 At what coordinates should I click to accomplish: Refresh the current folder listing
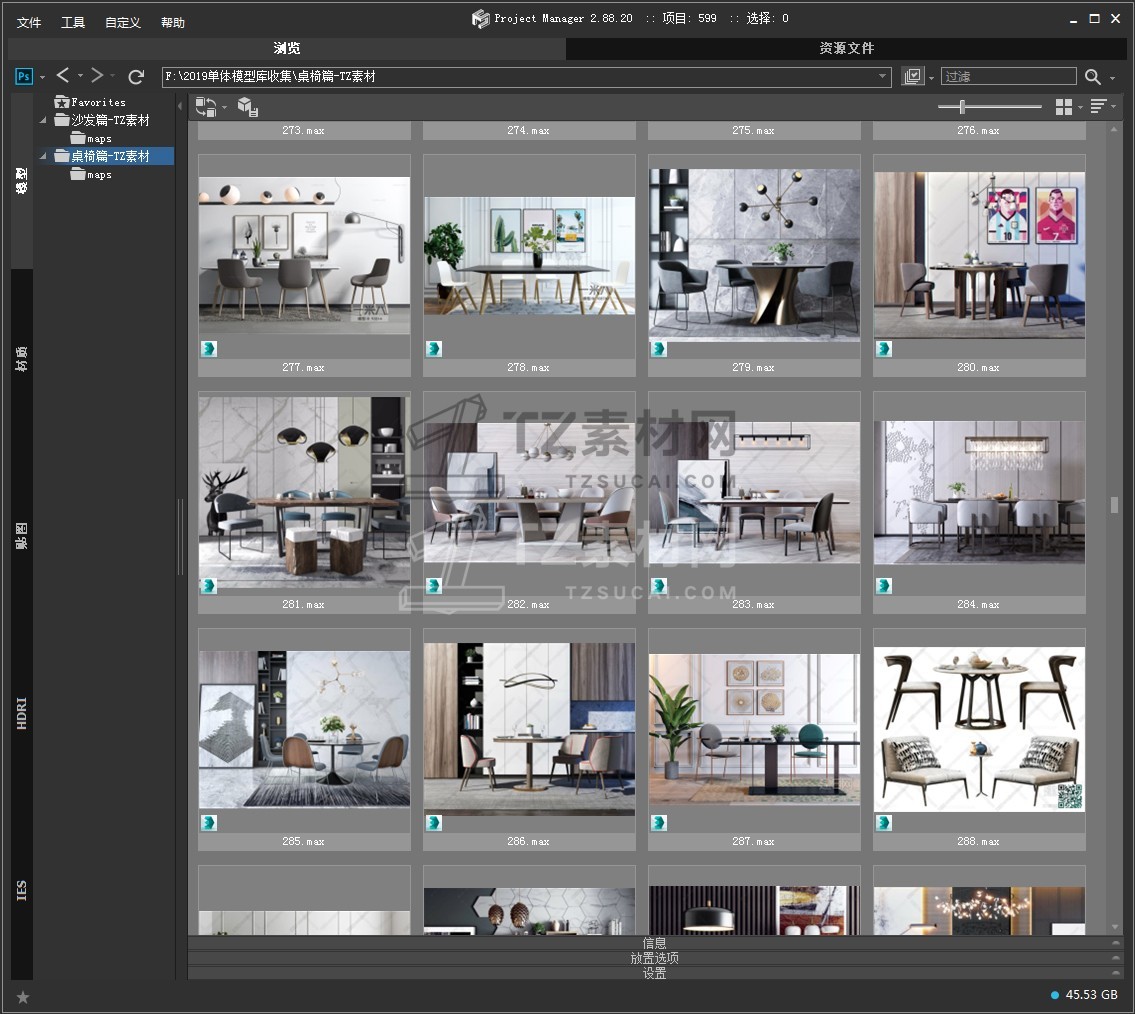pyautogui.click(x=137, y=76)
